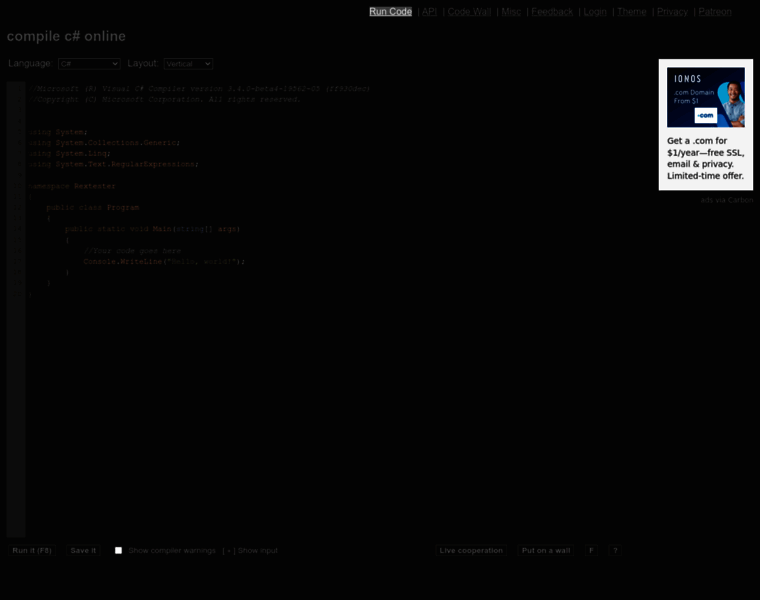Expand the Language dropdown showing C#

point(89,64)
